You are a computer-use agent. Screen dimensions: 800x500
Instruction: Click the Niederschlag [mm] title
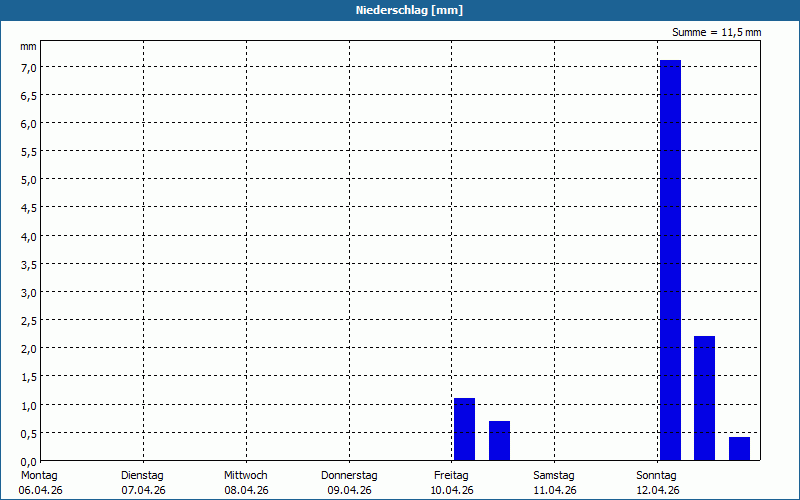(x=409, y=10)
